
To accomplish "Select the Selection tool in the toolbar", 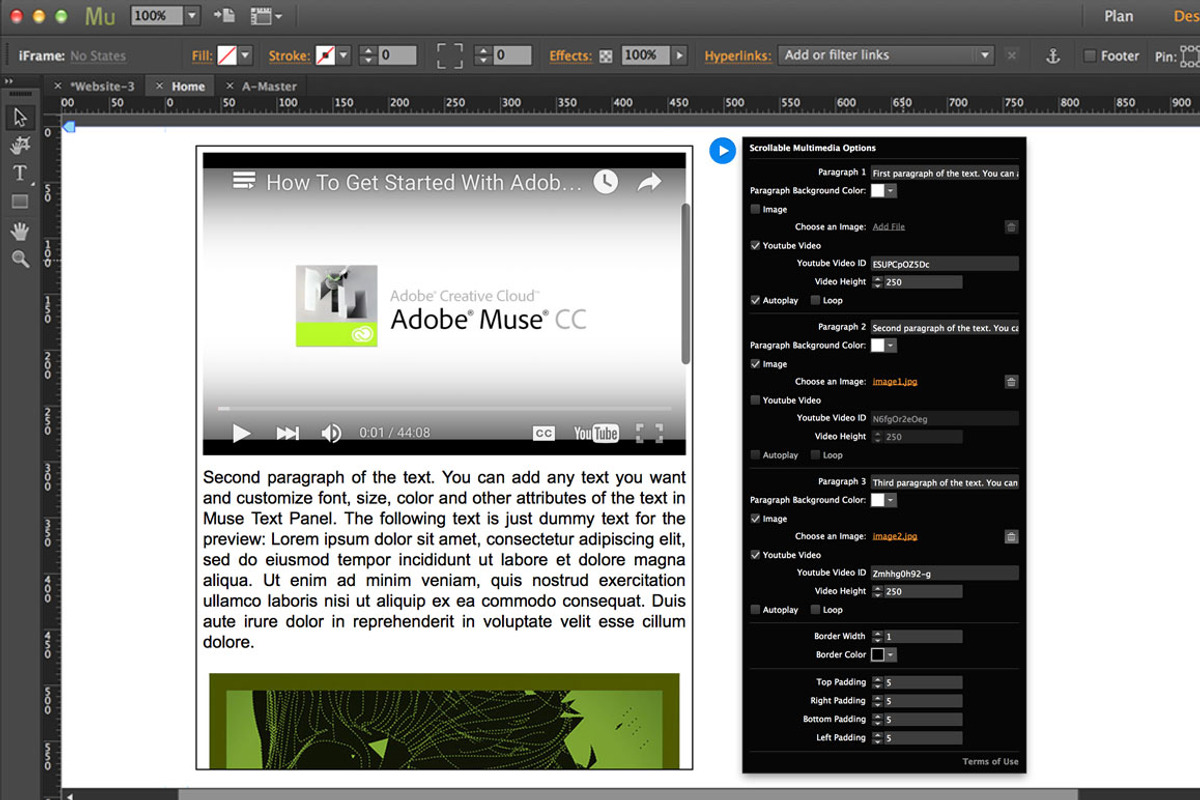I will click(x=20, y=117).
